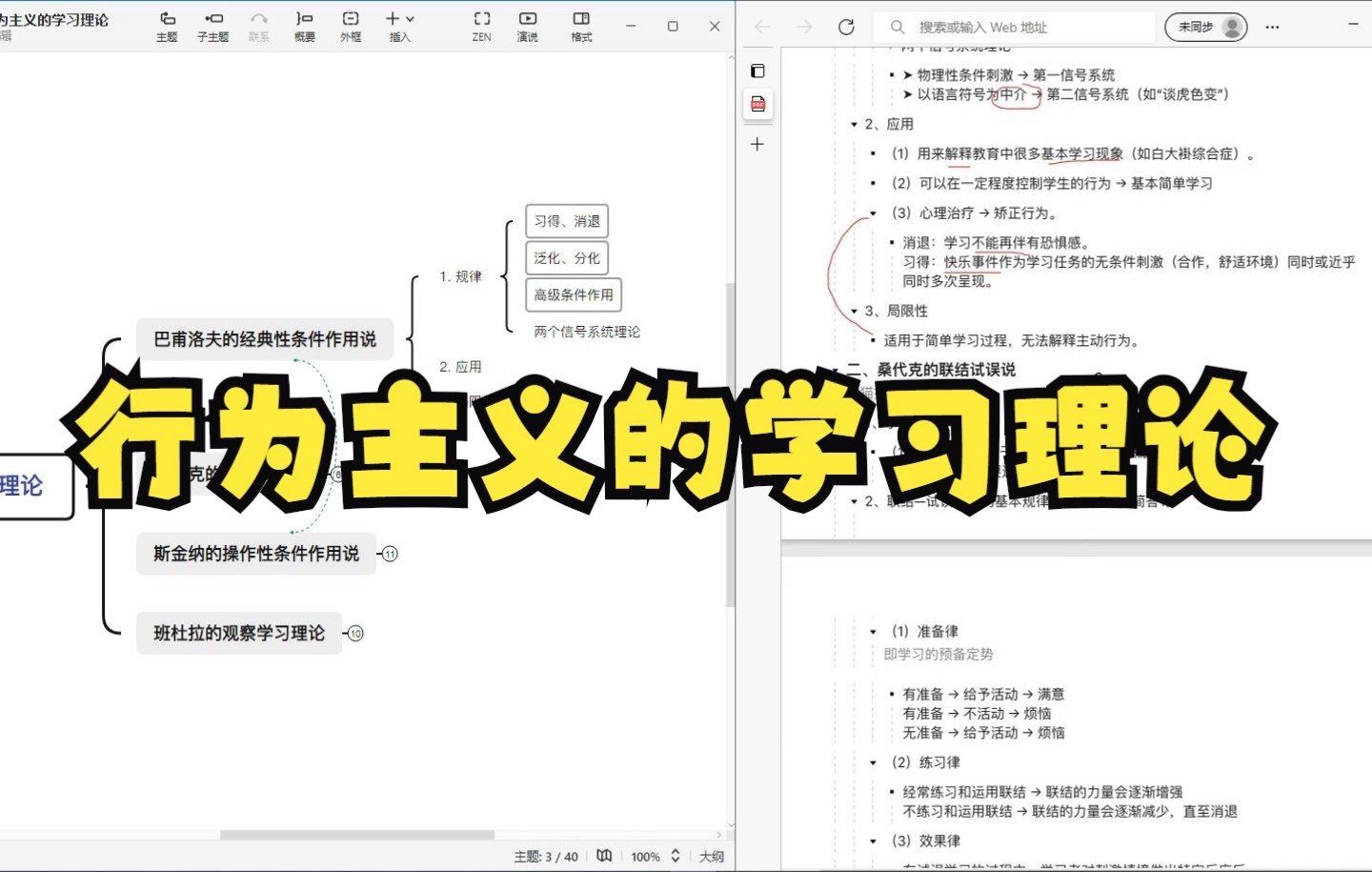Select the 主题 (Topic) tool

tap(166, 26)
